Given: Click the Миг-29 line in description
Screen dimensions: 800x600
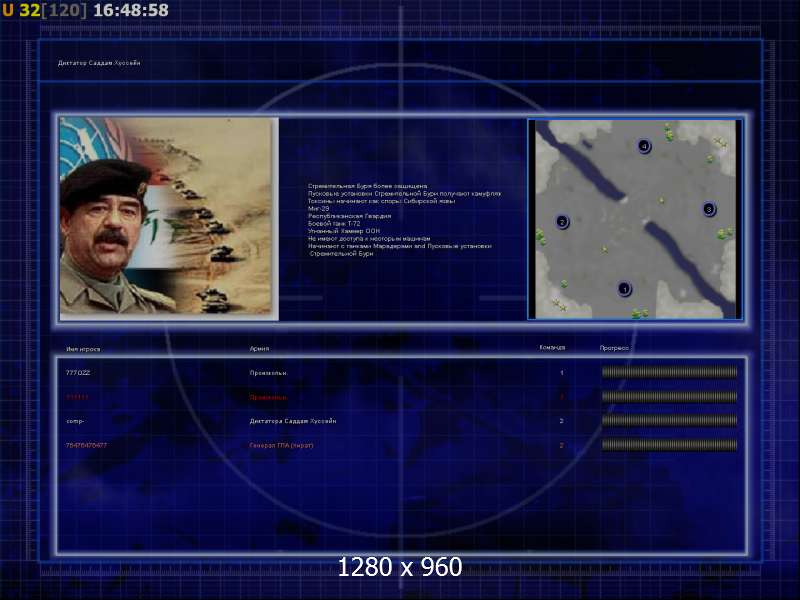Looking at the screenshot, I should (318, 209).
